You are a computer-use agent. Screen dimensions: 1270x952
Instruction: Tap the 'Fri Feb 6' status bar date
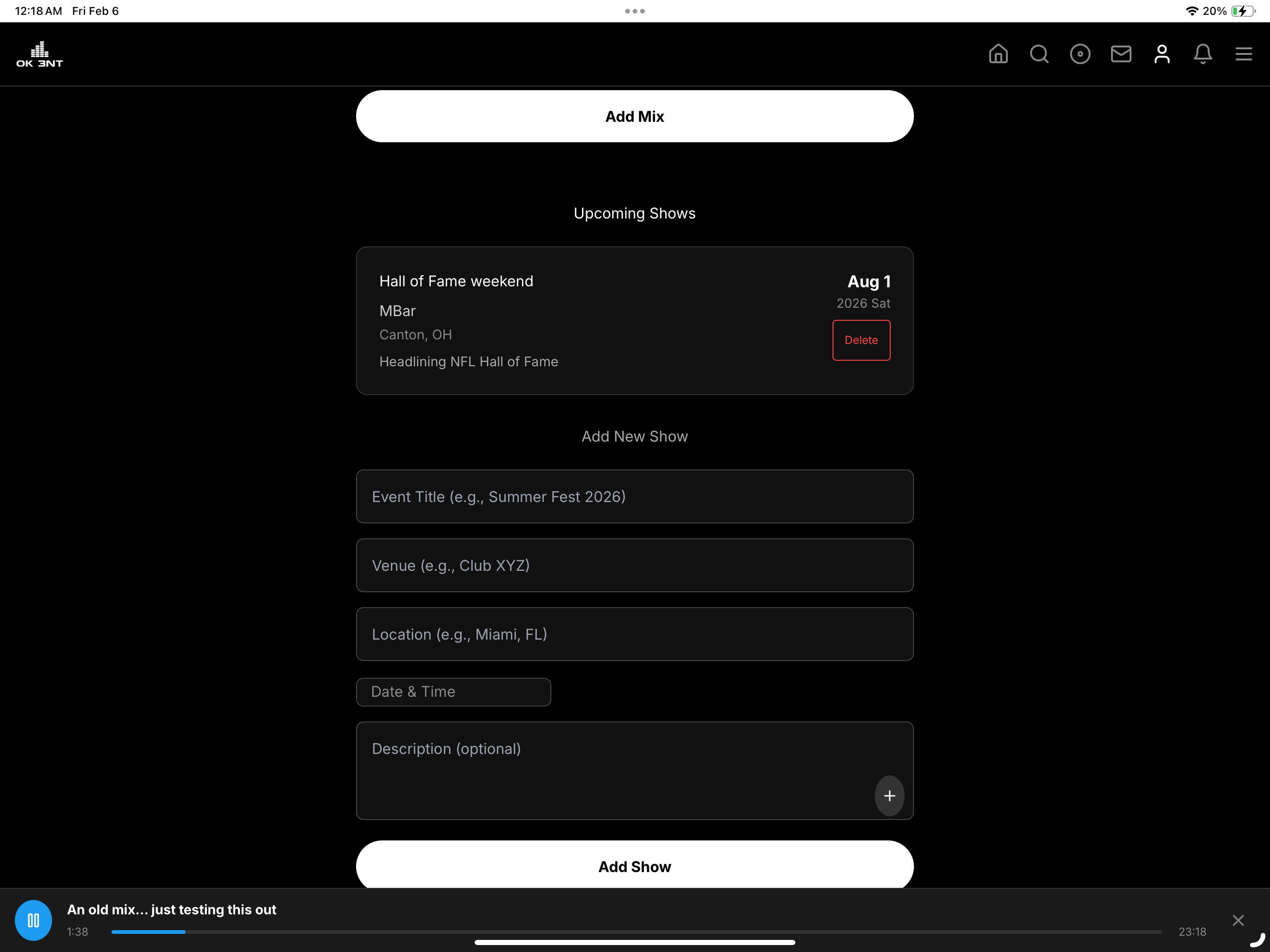pyautogui.click(x=95, y=11)
